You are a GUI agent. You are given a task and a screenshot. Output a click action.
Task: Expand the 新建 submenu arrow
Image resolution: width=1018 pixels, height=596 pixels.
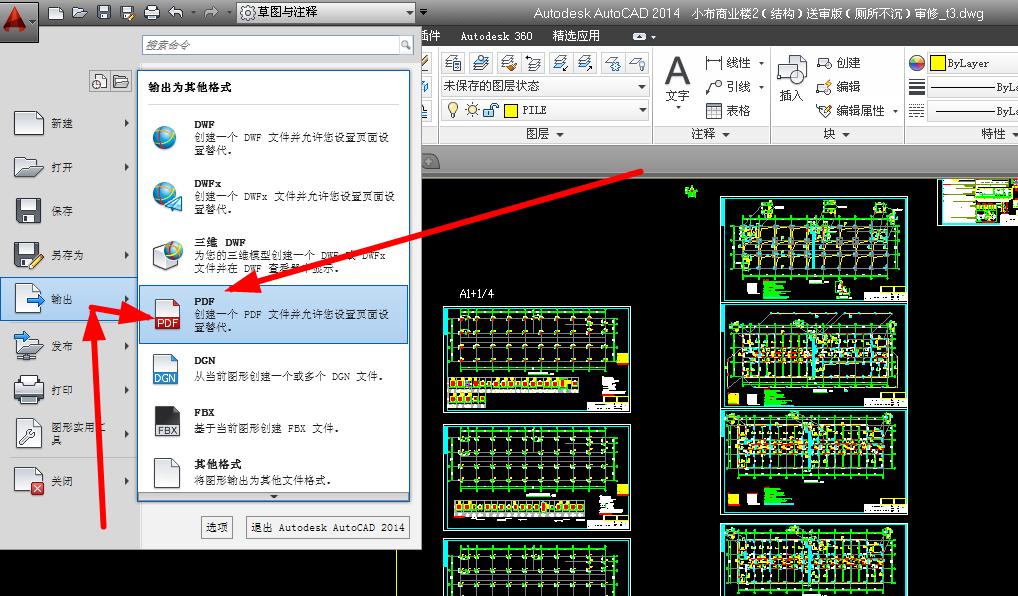pyautogui.click(x=127, y=123)
